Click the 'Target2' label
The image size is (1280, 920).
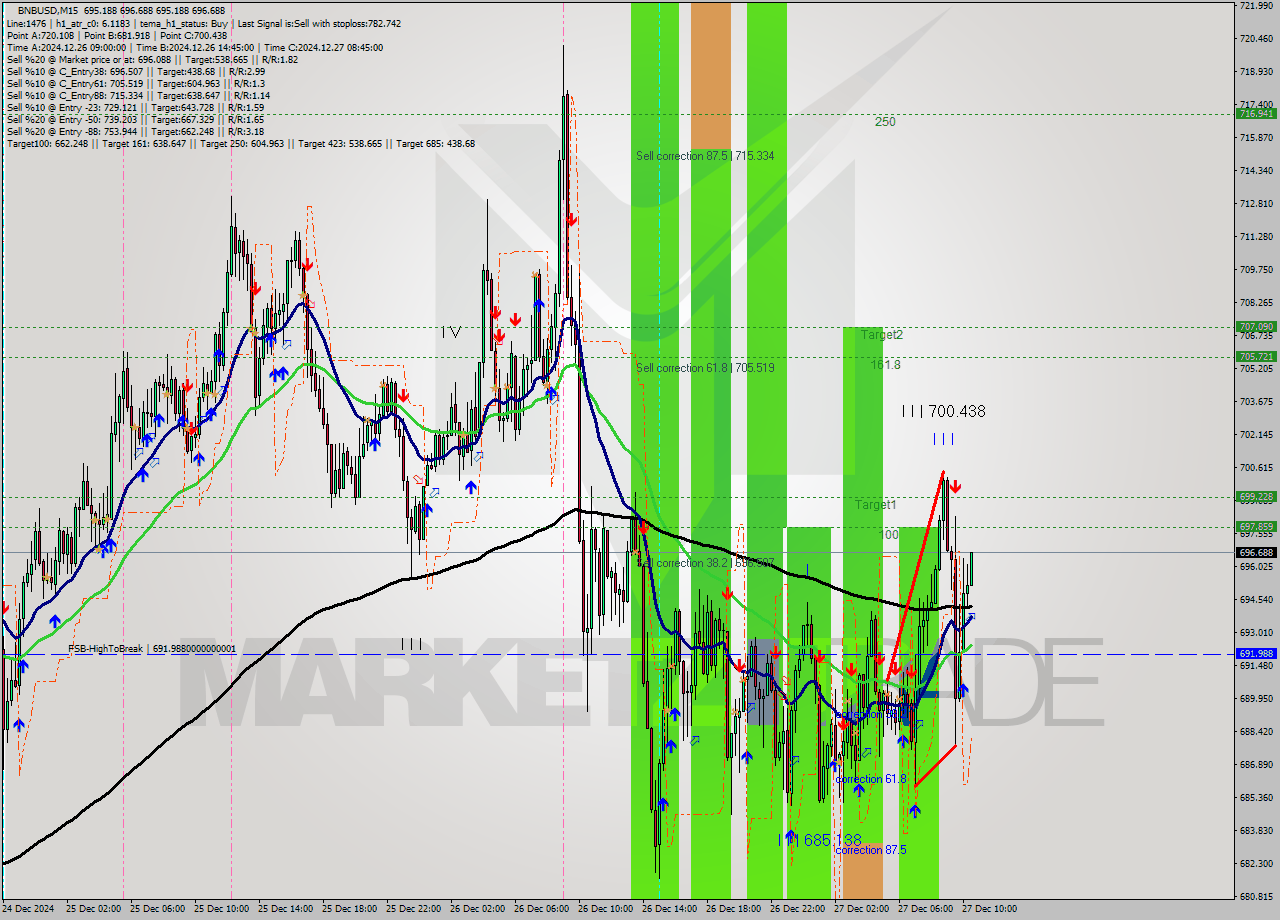(x=882, y=335)
